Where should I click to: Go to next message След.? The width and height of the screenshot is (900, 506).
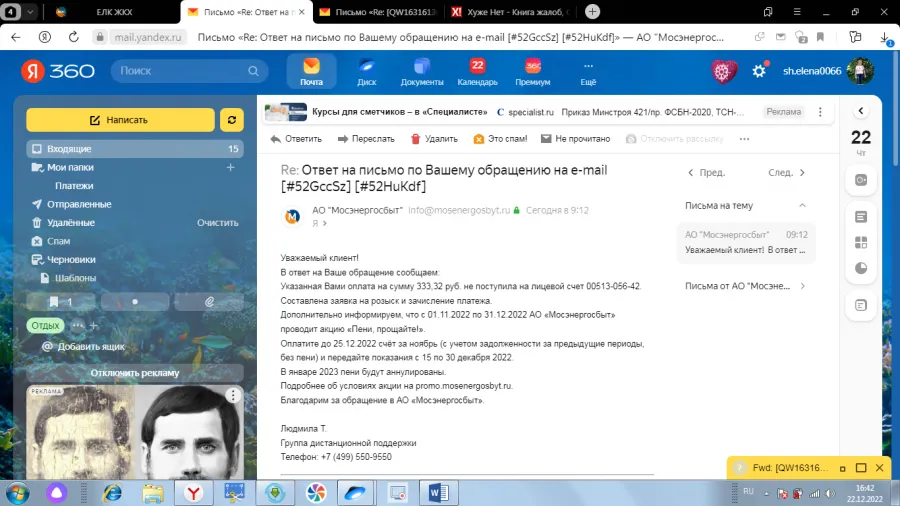(786, 172)
